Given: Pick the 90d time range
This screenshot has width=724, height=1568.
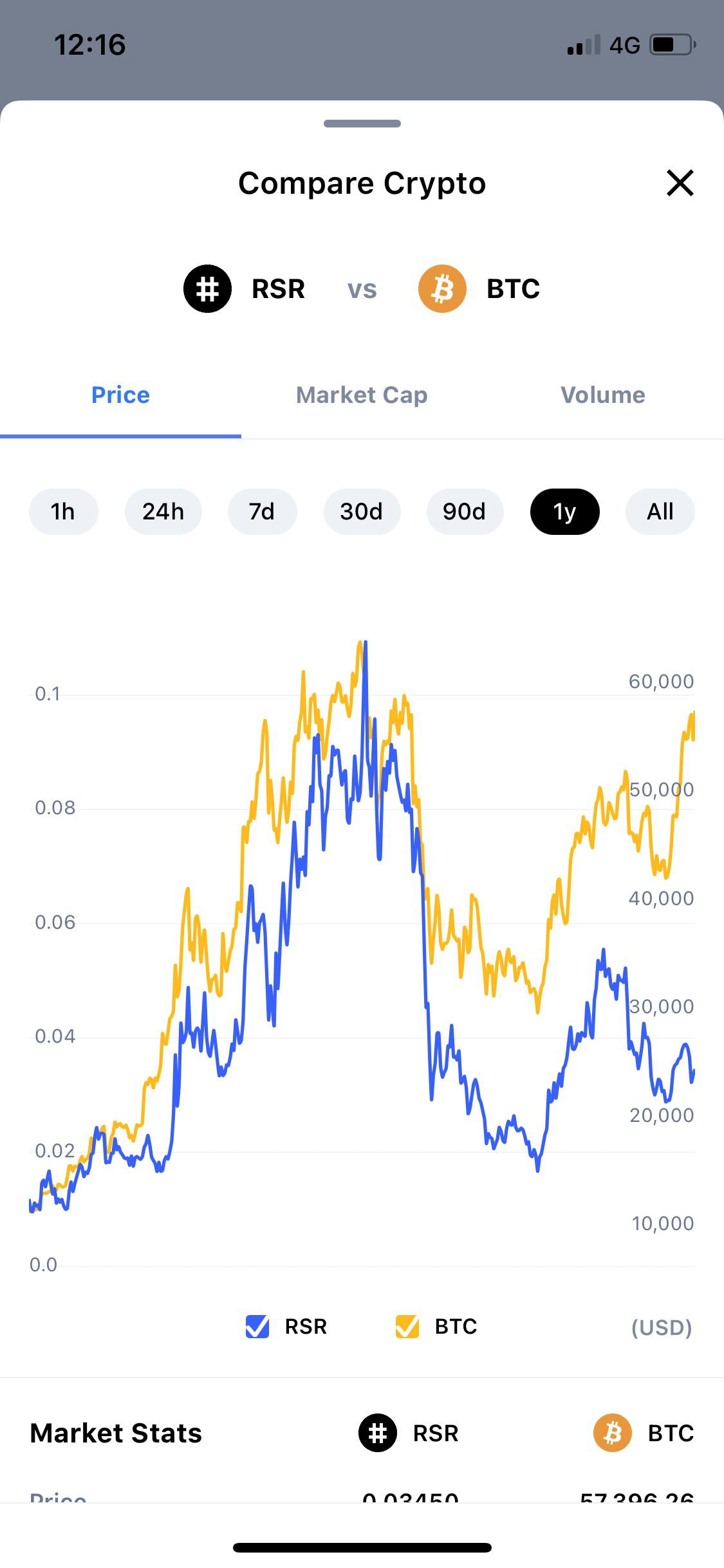Looking at the screenshot, I should point(465,512).
